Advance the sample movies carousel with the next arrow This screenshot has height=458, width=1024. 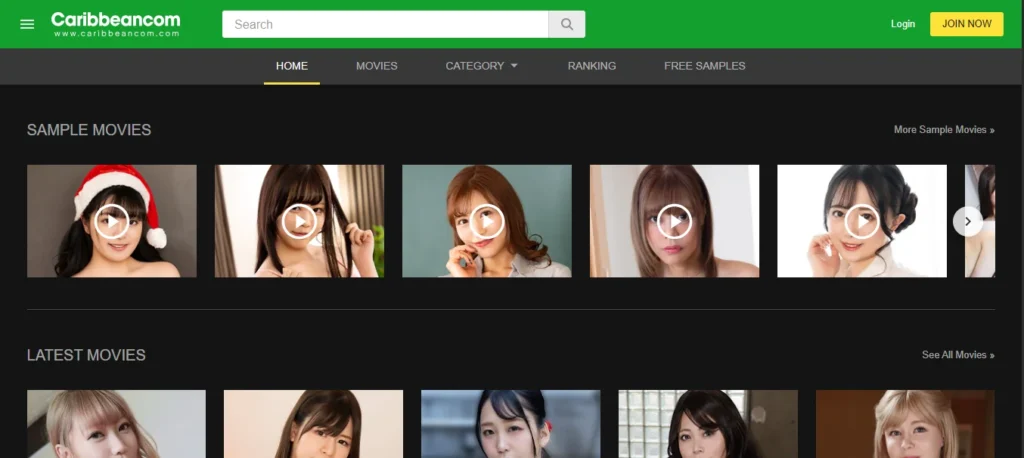pos(967,221)
